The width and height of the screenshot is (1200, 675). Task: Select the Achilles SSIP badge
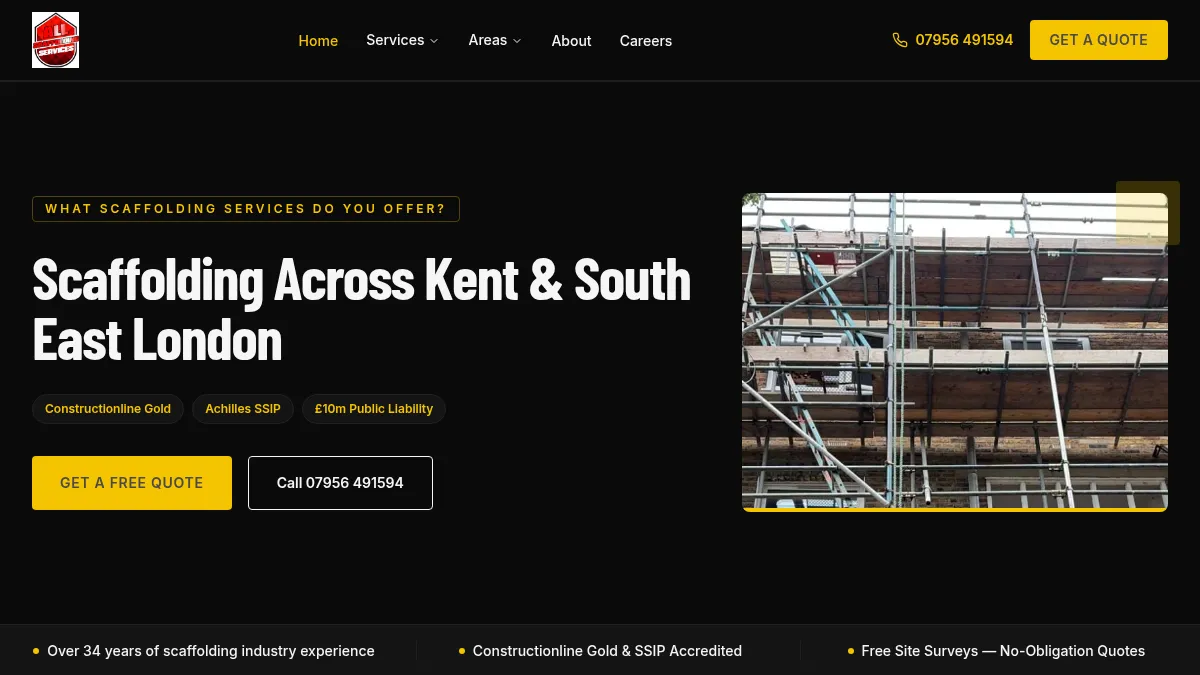pos(243,409)
